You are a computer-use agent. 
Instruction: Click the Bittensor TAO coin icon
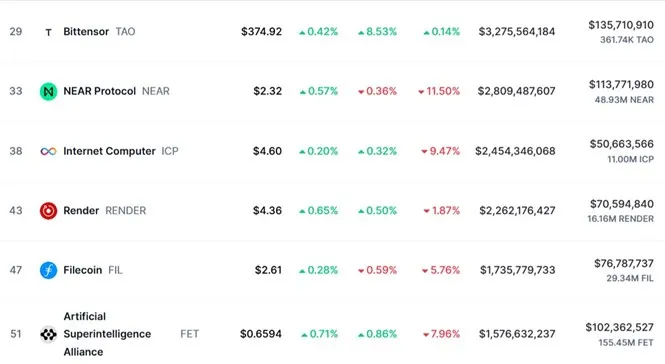point(48,32)
